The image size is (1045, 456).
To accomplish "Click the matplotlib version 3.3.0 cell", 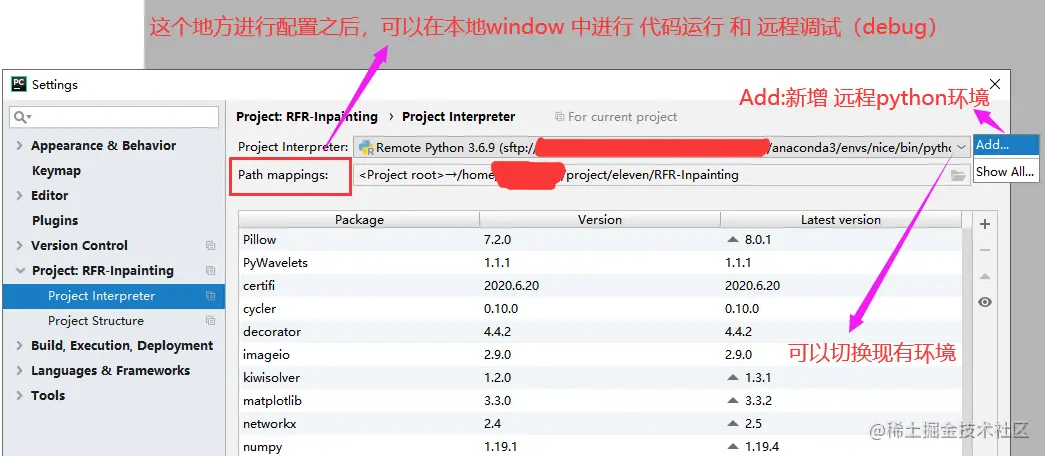I will pyautogui.click(x=497, y=401).
